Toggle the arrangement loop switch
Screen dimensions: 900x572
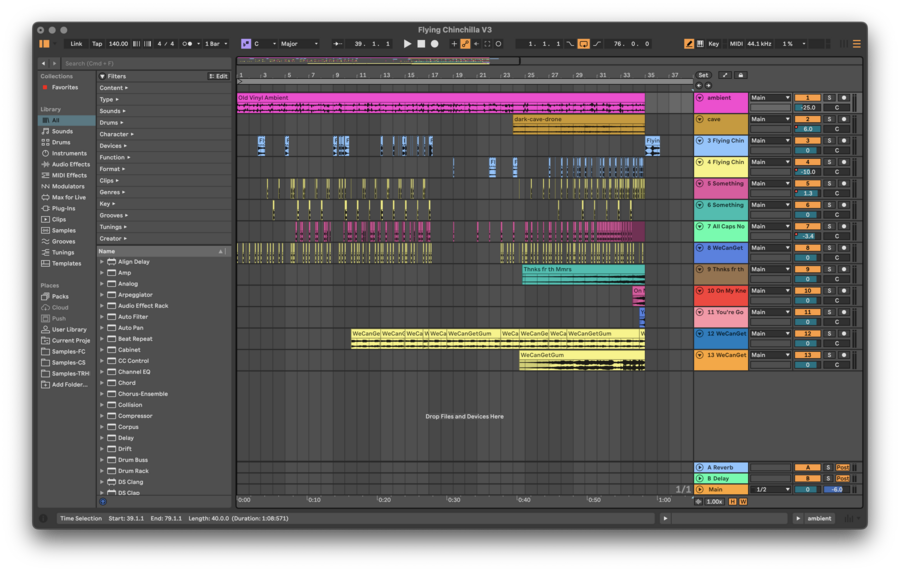coord(584,44)
